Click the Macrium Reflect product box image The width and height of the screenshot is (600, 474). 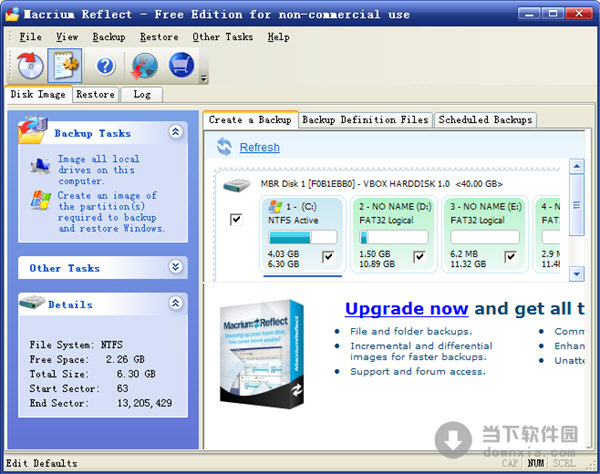coord(262,354)
